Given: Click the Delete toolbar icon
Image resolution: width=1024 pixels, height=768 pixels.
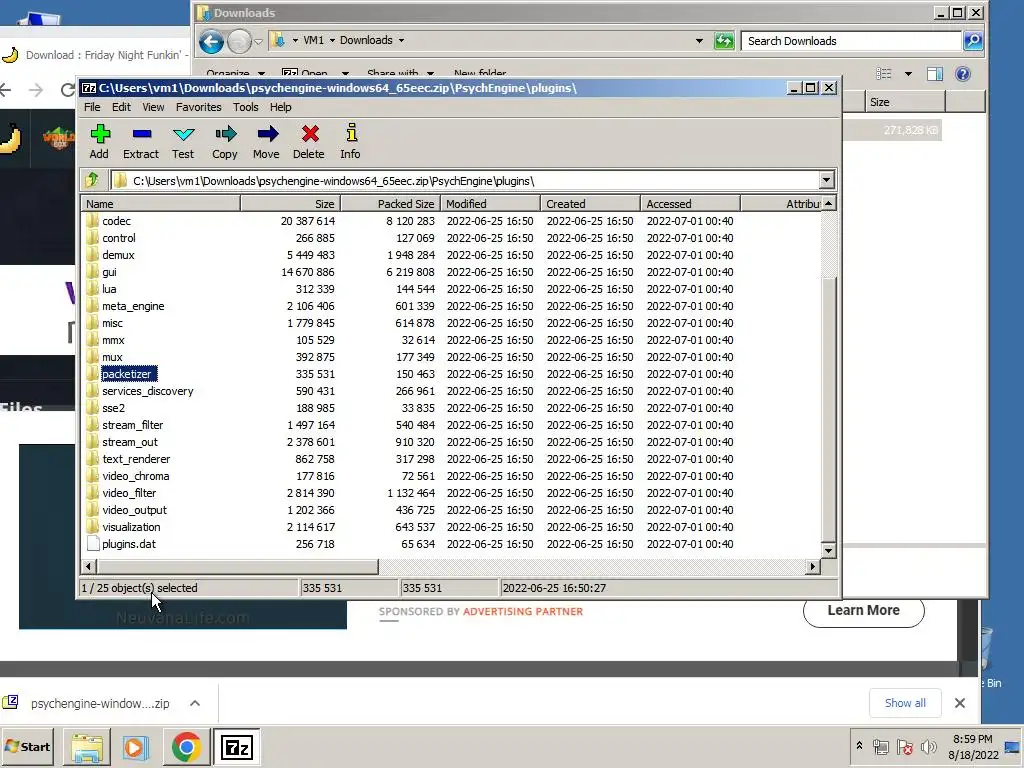Looking at the screenshot, I should coord(310,134).
